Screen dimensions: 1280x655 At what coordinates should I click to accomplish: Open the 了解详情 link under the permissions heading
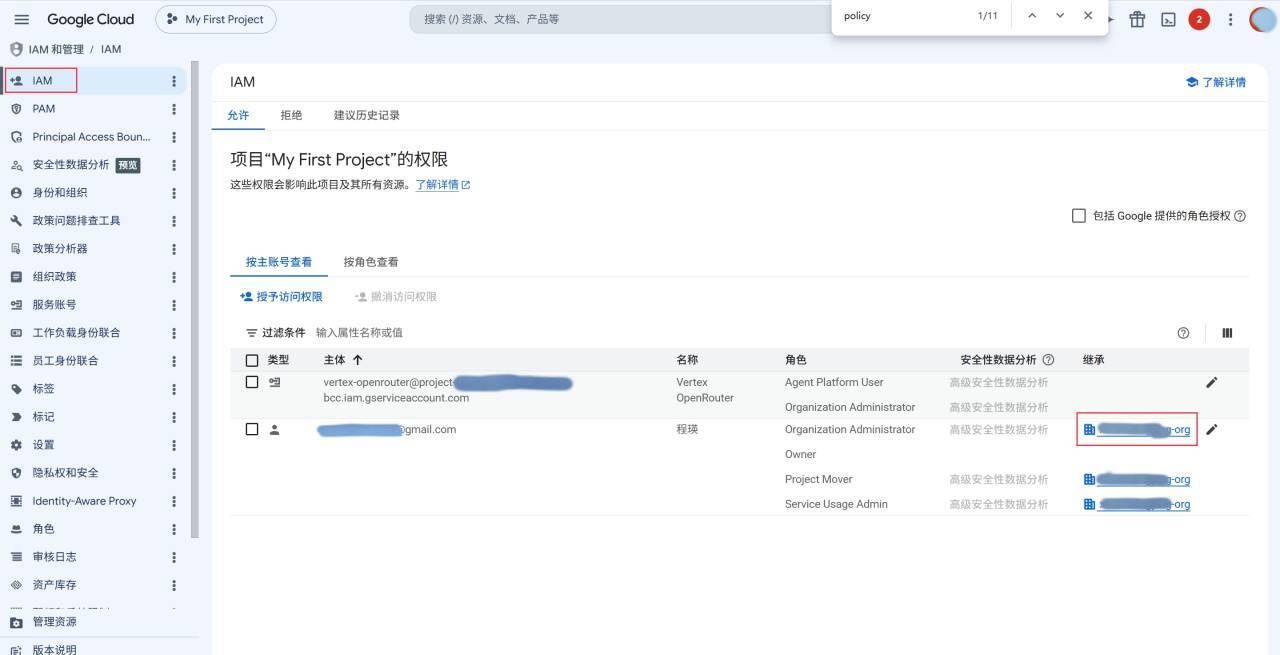pyautogui.click(x=443, y=185)
